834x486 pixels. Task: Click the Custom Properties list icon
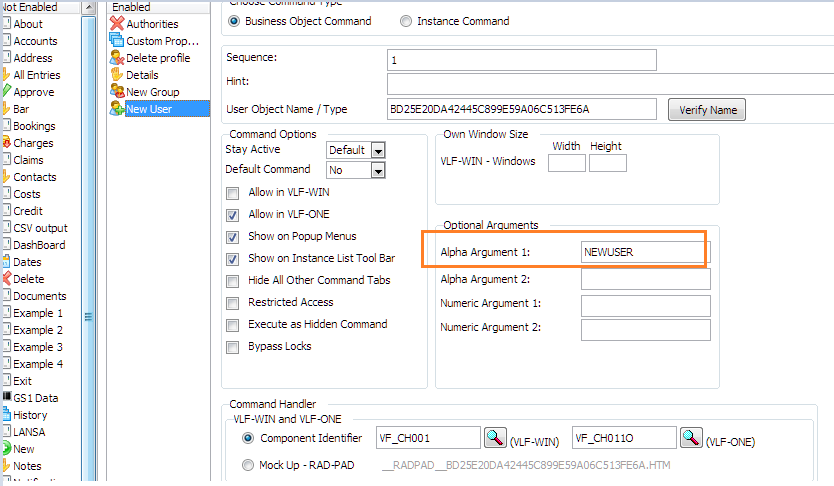(117, 41)
